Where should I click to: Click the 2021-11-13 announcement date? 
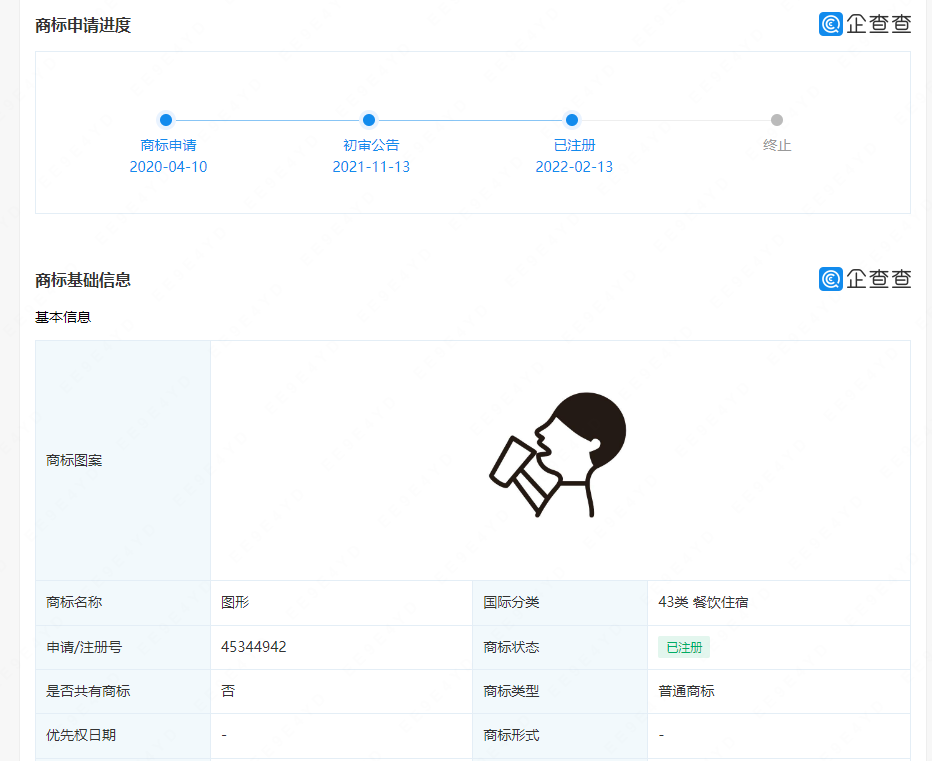pos(371,167)
